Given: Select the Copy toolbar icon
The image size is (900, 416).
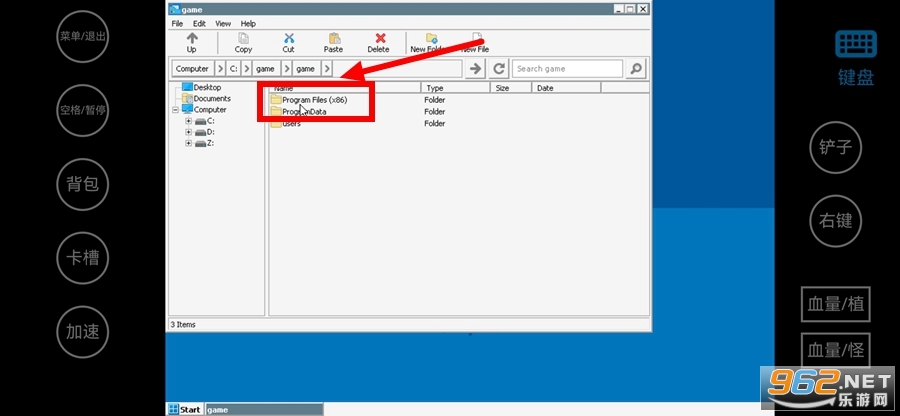Looking at the screenshot, I should (243, 38).
